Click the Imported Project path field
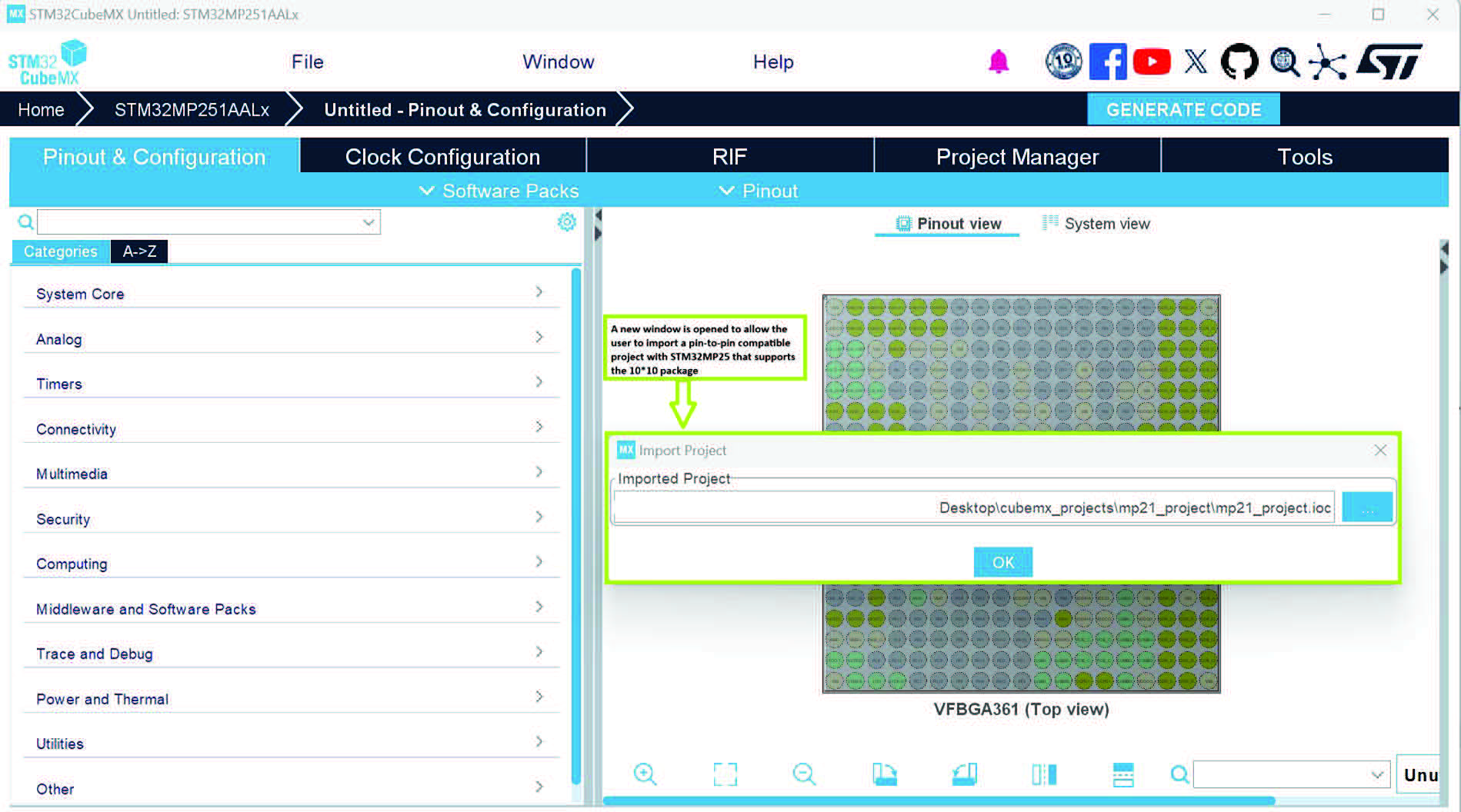 click(x=974, y=507)
